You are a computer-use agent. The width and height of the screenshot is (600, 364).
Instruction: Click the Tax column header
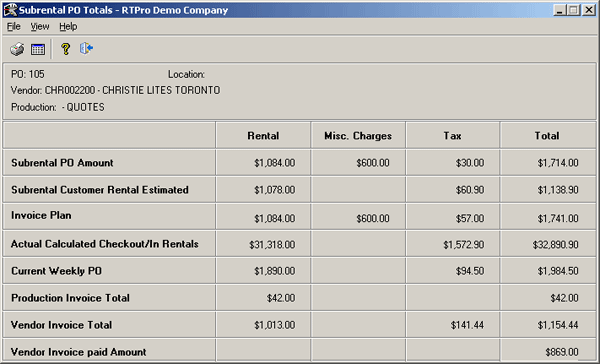(452, 135)
